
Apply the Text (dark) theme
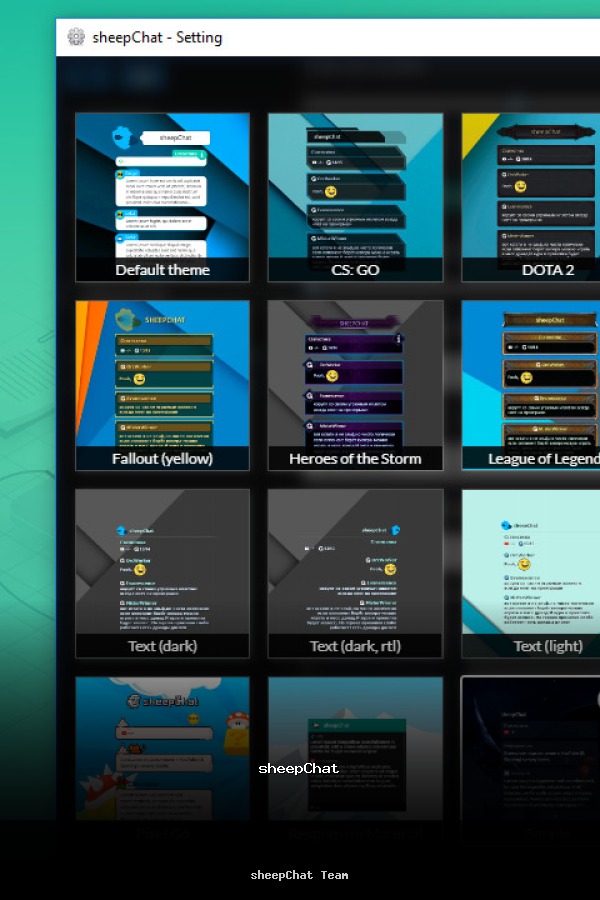point(162,573)
